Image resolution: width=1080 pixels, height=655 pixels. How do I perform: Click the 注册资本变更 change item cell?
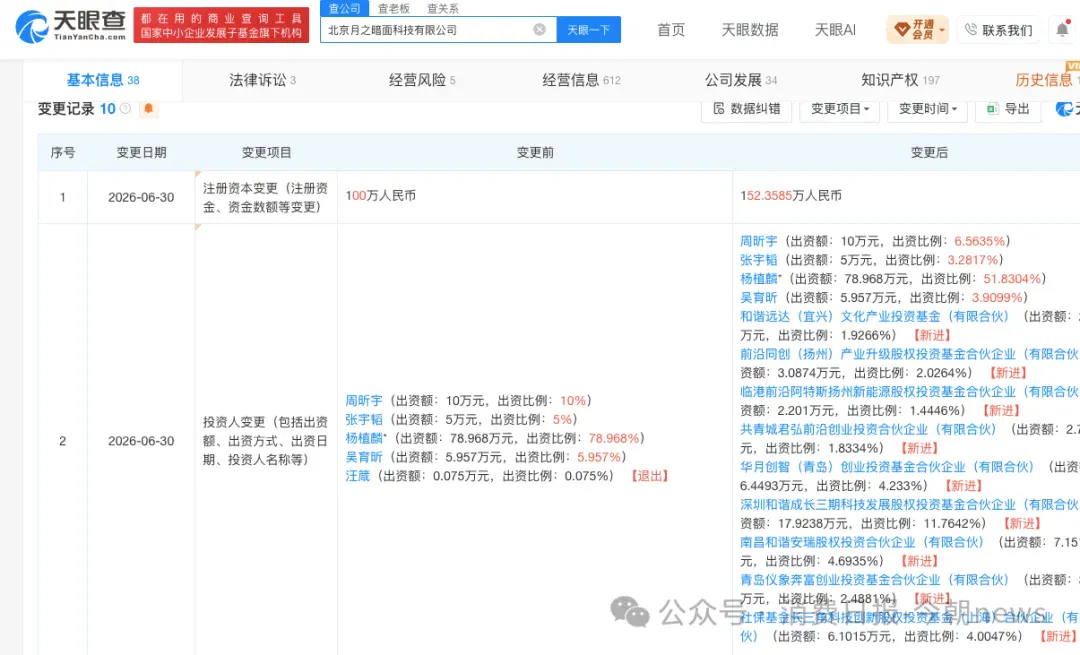click(x=265, y=198)
